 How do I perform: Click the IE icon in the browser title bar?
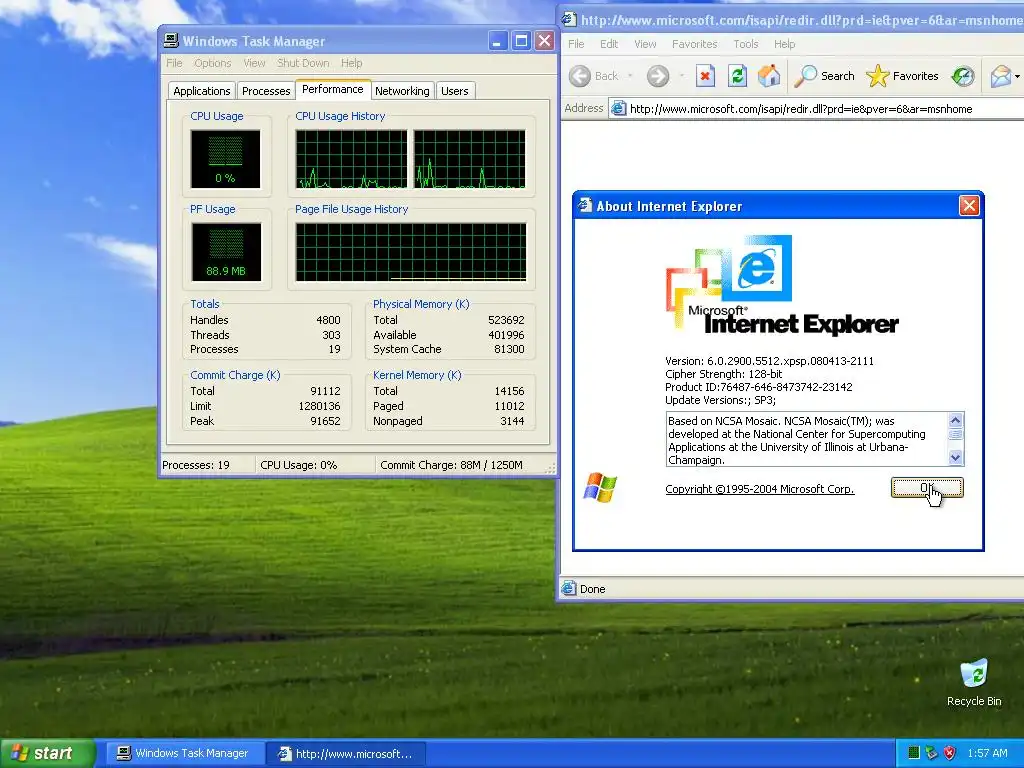click(x=569, y=20)
